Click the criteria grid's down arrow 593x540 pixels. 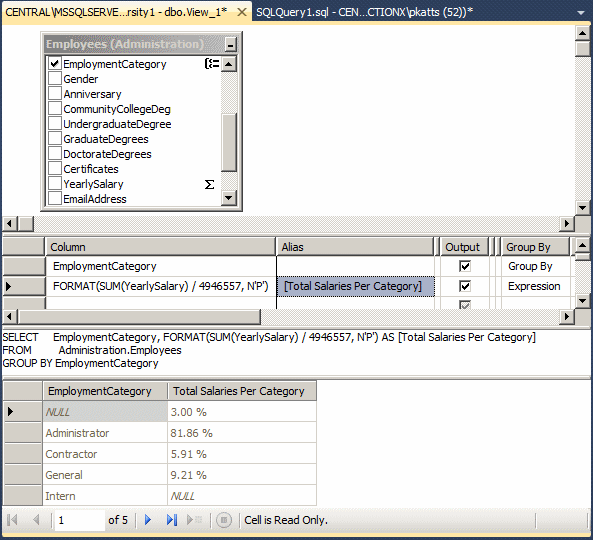582,301
